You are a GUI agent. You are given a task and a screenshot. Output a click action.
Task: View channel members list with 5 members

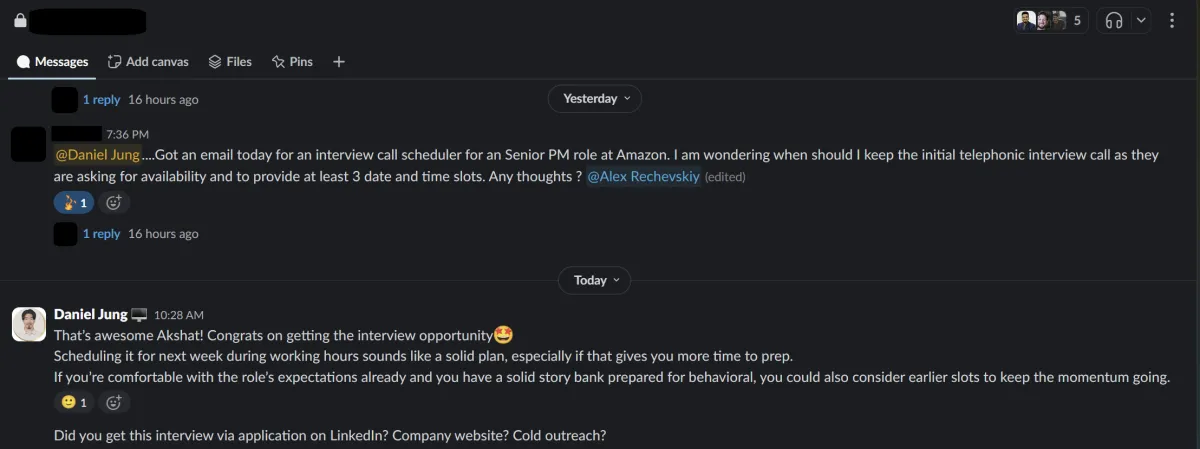point(1051,20)
